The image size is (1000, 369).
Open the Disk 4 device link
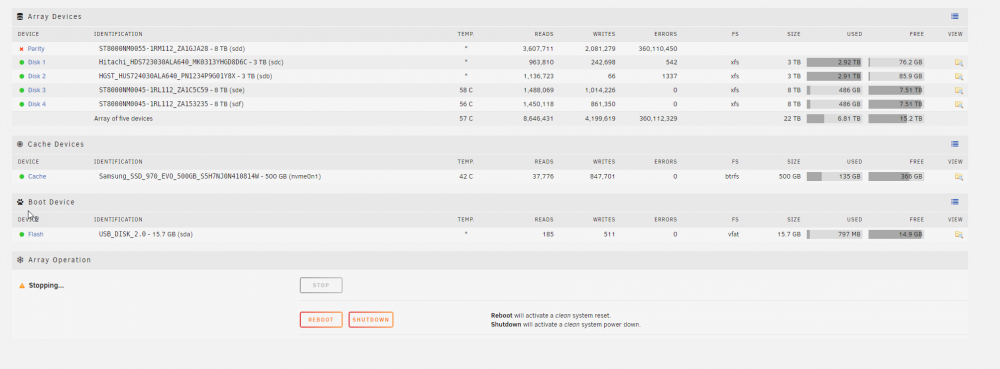pos(36,105)
